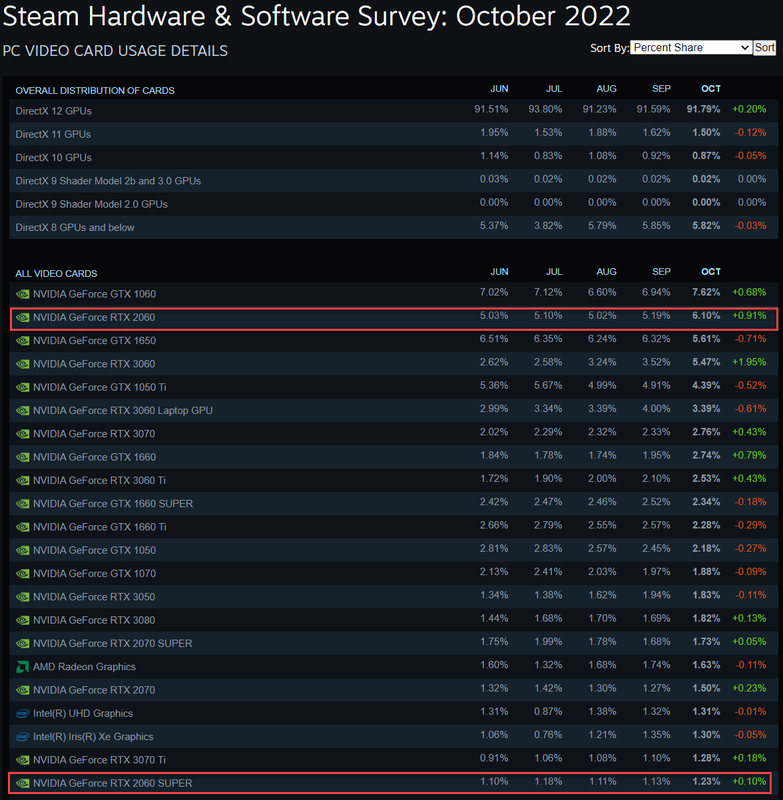Click the AMD logo icon beside Radeon Graphics
The height and width of the screenshot is (800, 783).
tap(22, 667)
